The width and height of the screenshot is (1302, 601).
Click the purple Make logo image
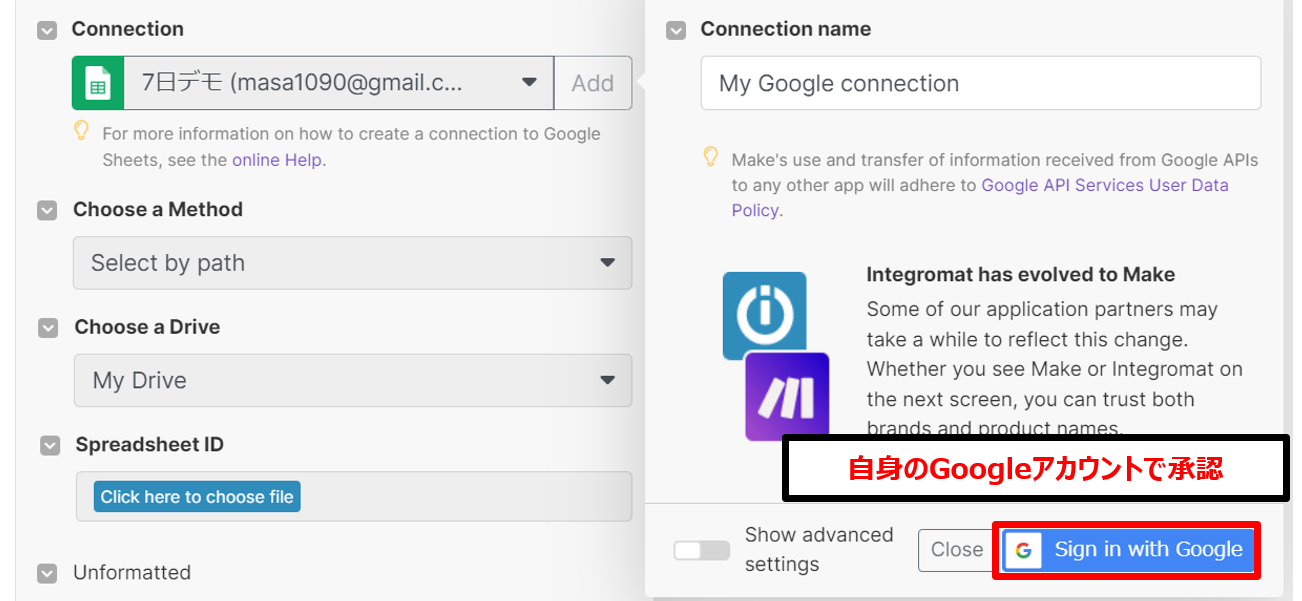(x=787, y=397)
